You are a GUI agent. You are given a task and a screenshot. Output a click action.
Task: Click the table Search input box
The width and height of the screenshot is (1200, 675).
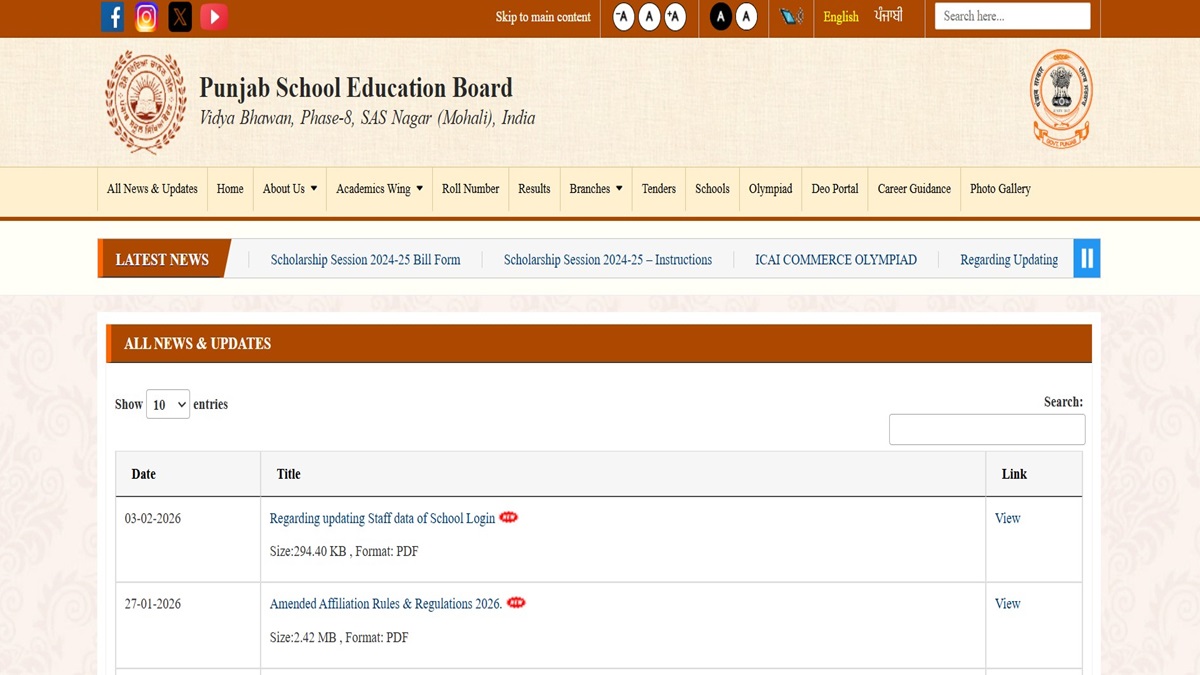point(986,429)
